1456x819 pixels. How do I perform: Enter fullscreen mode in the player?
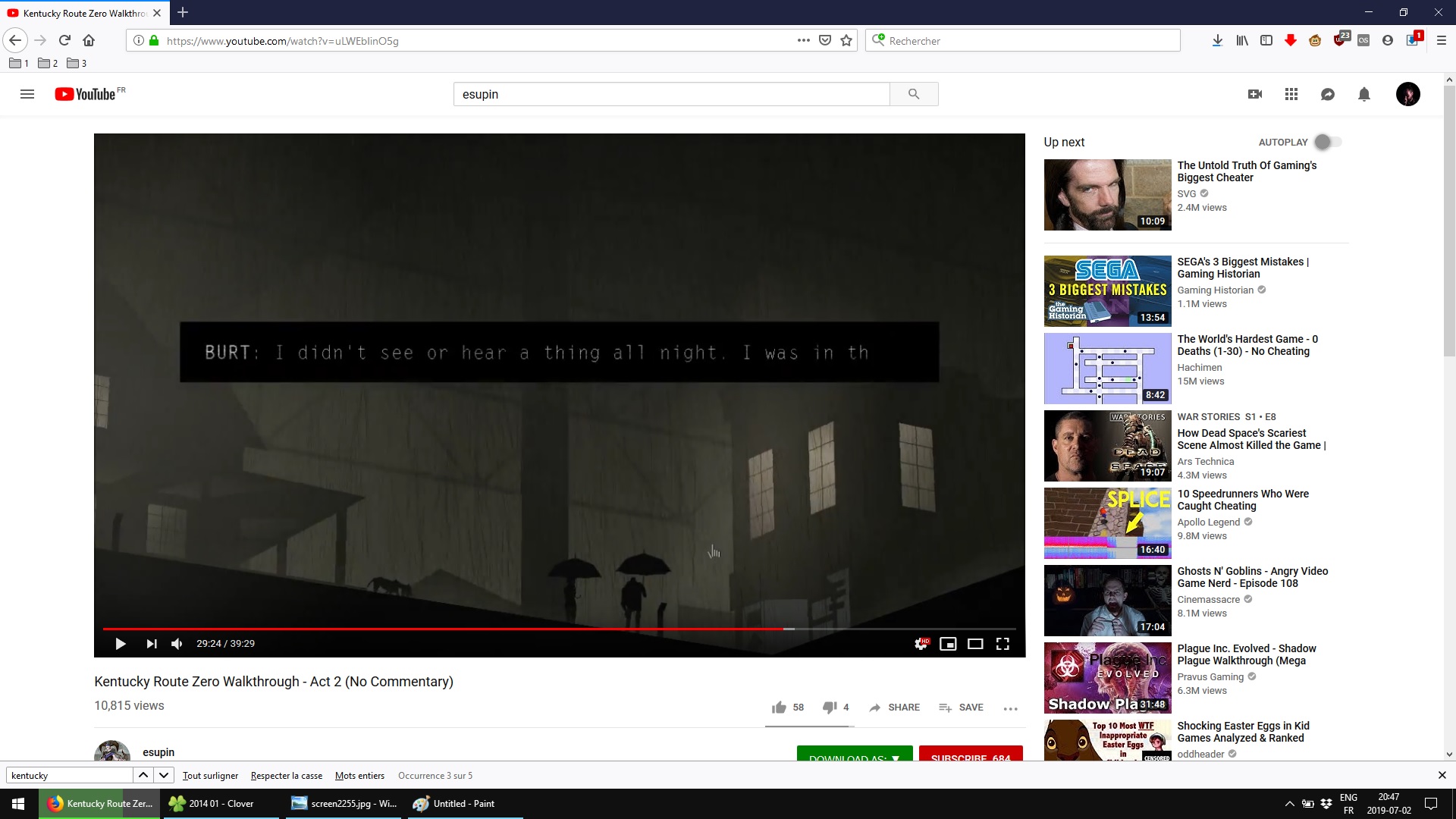click(x=1003, y=644)
